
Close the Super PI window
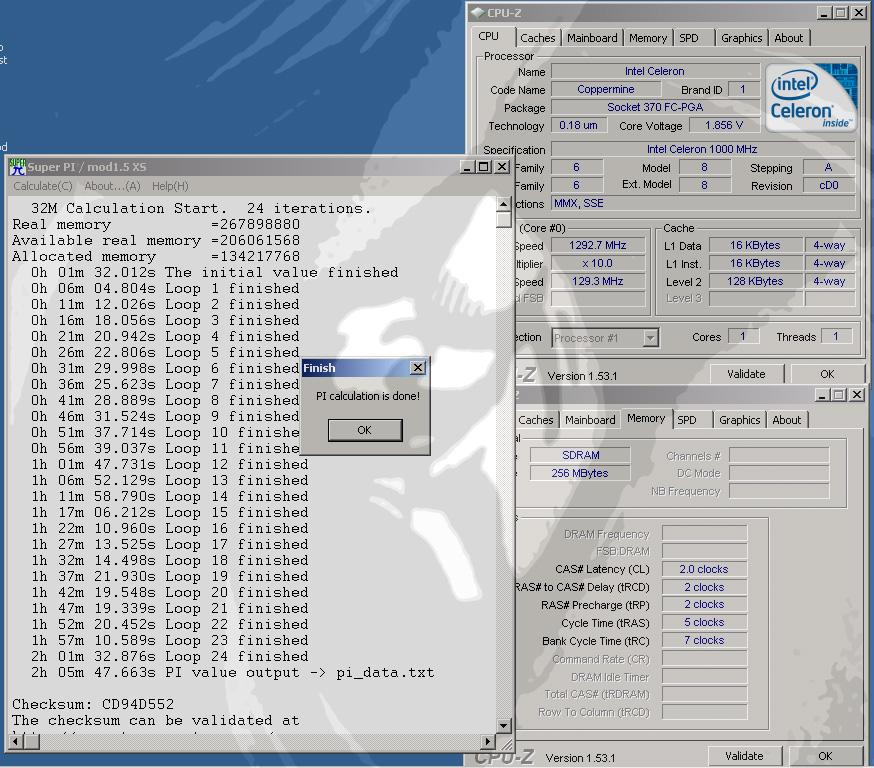(502, 167)
